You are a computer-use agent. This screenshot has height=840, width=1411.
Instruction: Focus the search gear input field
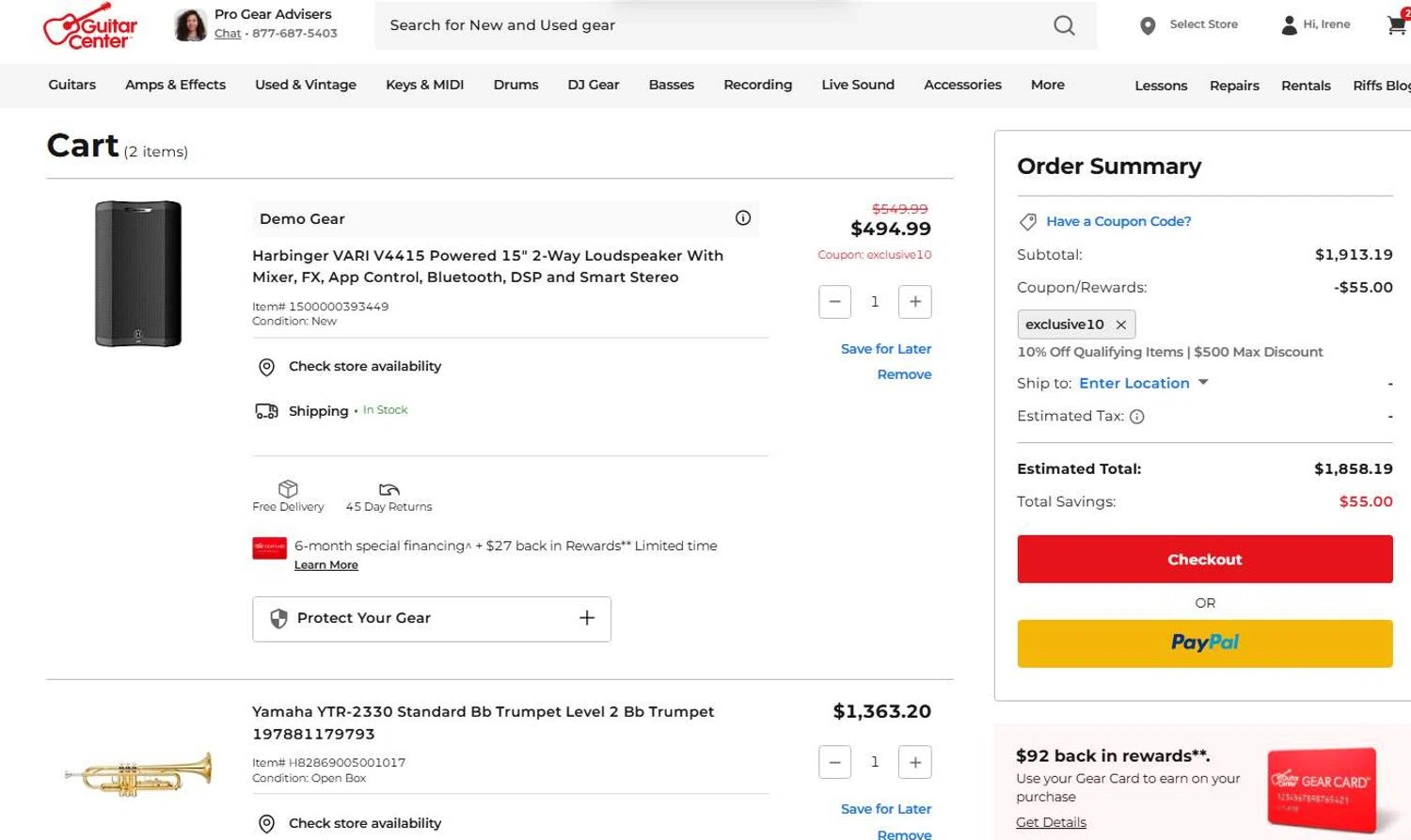(x=715, y=25)
